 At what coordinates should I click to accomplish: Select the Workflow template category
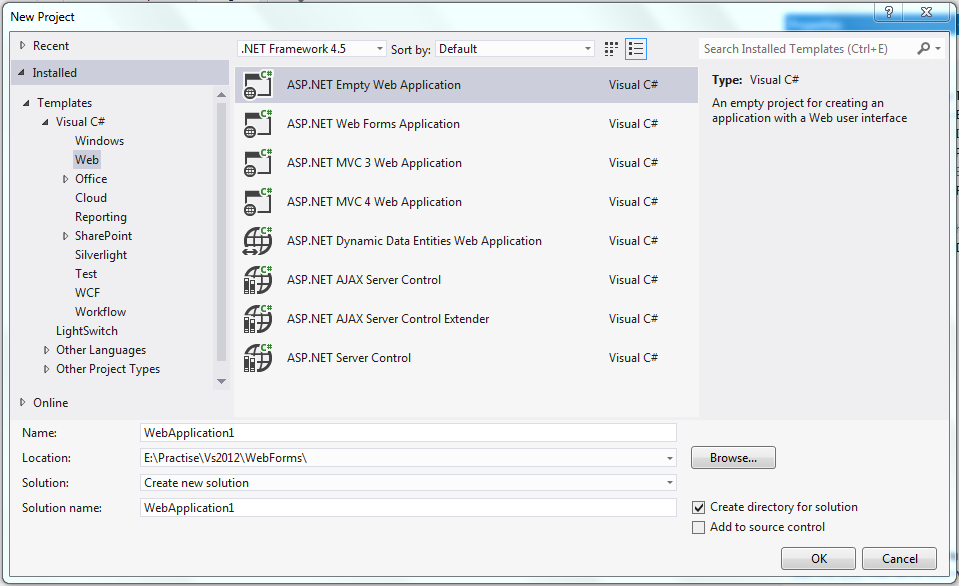pos(100,311)
